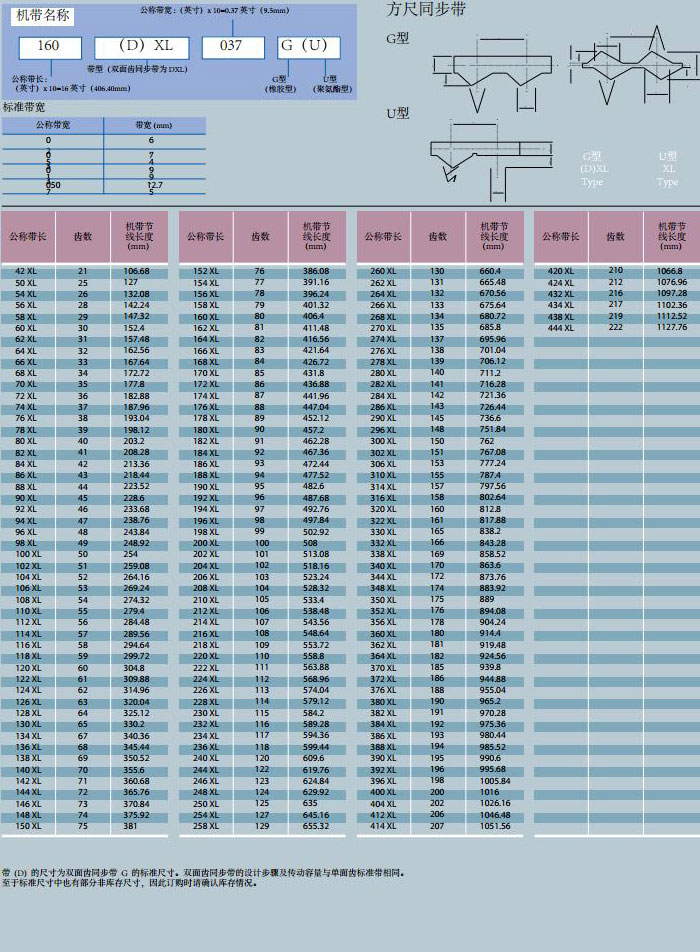Select the 258 XL table cell
Screen dimensions: 700x952
206,826
